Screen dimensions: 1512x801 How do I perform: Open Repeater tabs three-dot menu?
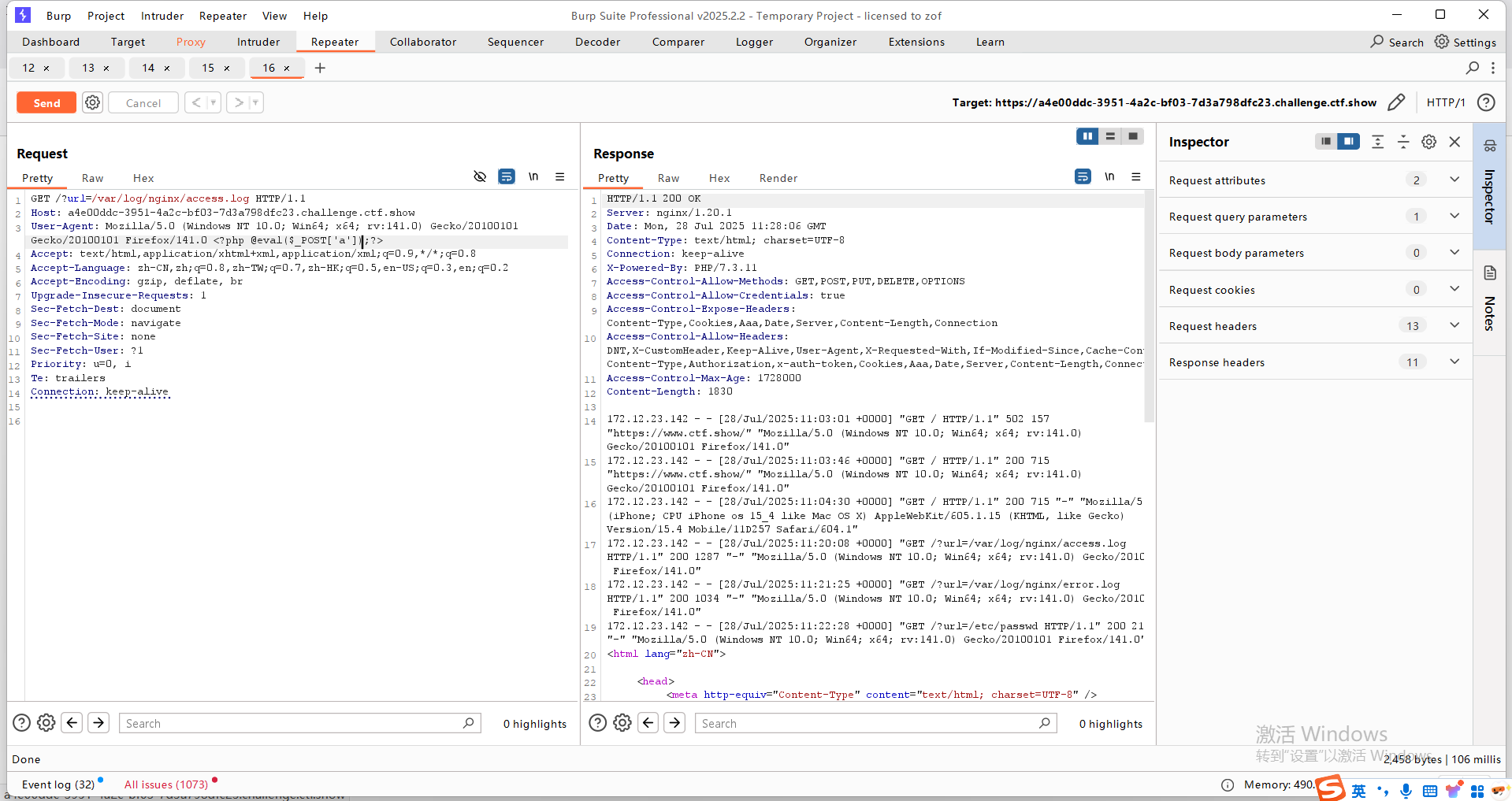tap(1493, 68)
